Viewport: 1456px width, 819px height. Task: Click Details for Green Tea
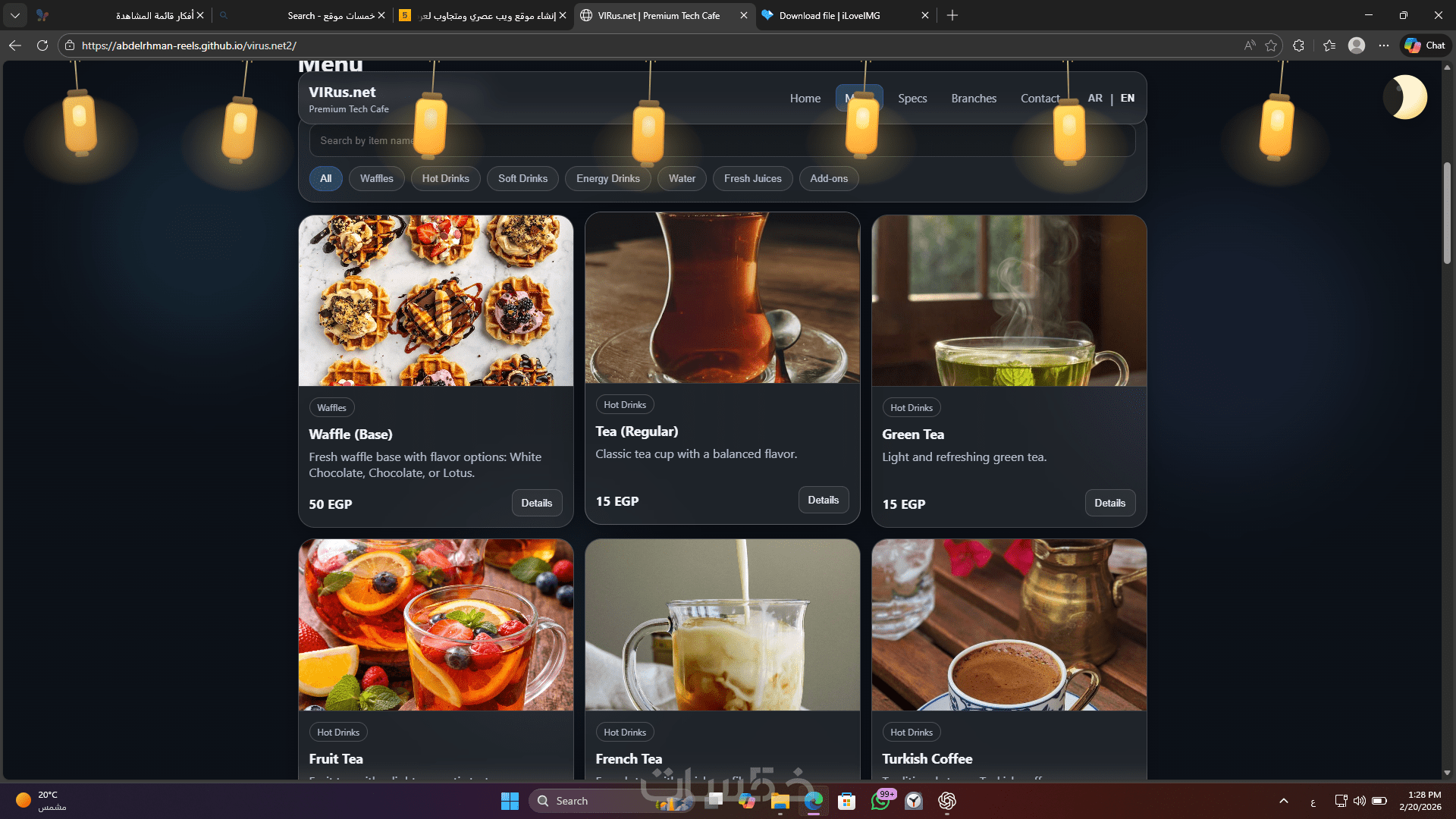click(1109, 503)
